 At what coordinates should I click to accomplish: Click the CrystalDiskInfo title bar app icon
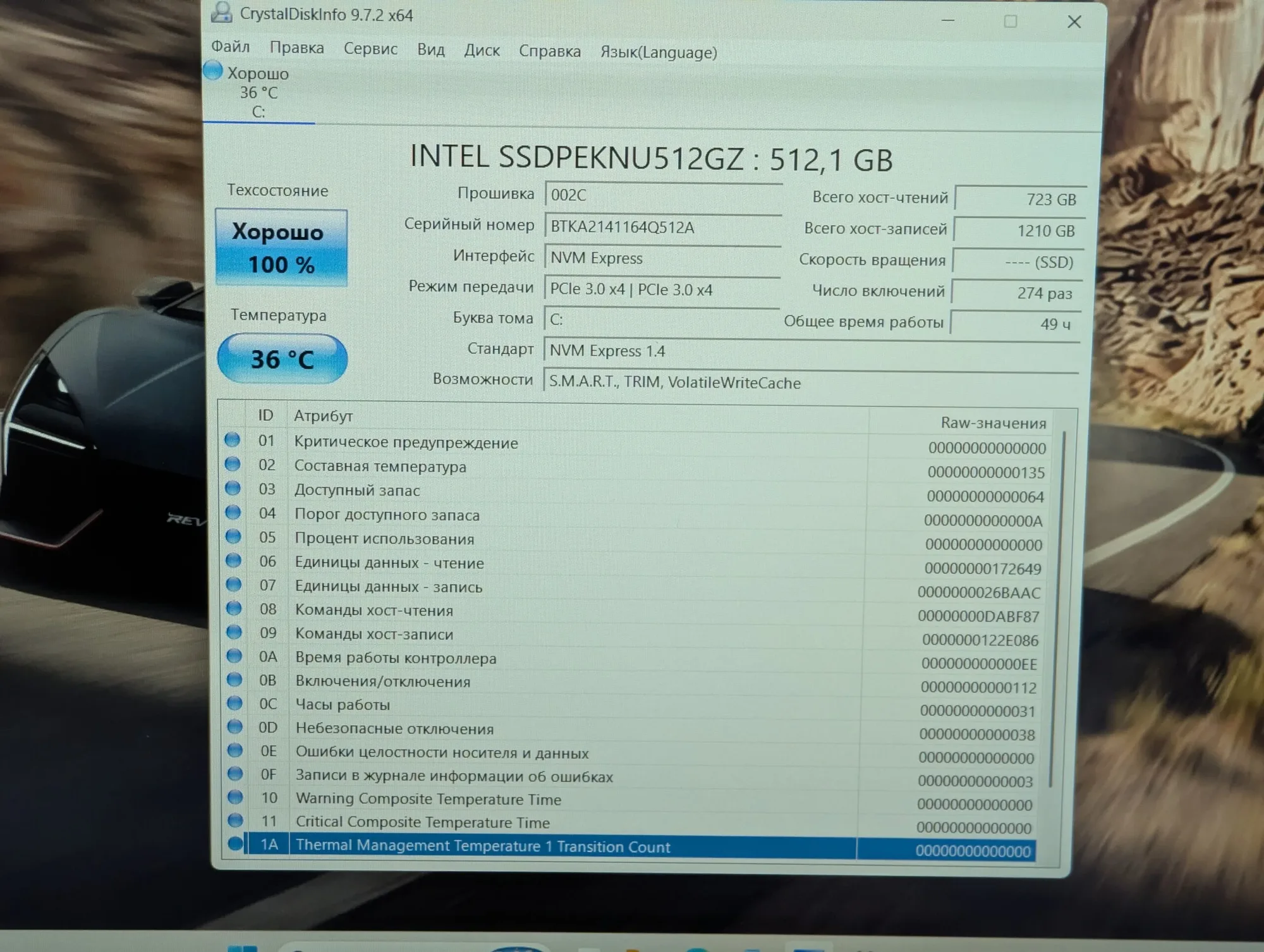[x=221, y=13]
